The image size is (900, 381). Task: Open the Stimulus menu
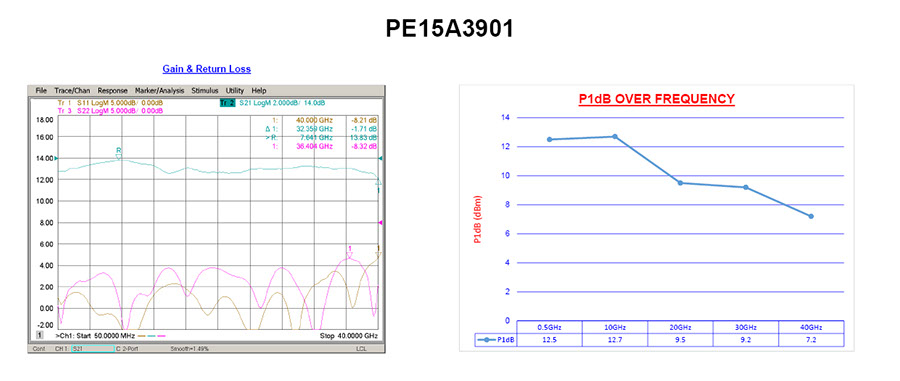pyautogui.click(x=205, y=91)
